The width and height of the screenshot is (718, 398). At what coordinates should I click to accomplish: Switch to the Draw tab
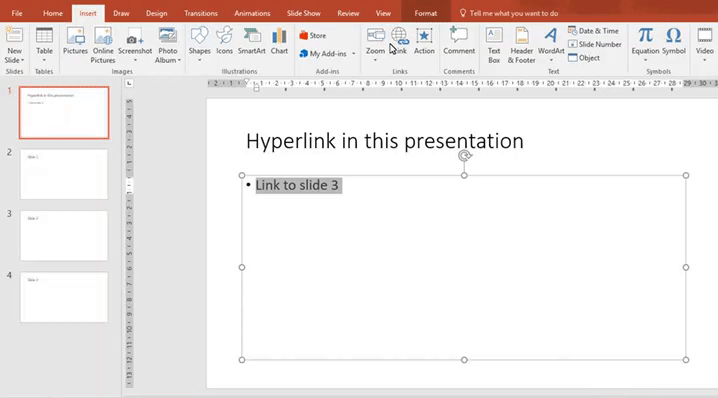(x=121, y=13)
